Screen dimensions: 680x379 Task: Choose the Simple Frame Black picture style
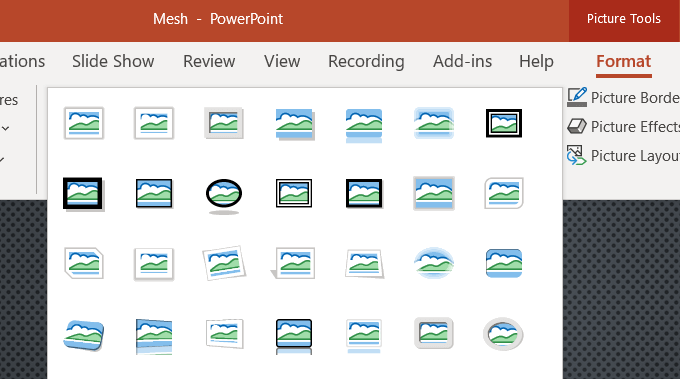coord(154,193)
